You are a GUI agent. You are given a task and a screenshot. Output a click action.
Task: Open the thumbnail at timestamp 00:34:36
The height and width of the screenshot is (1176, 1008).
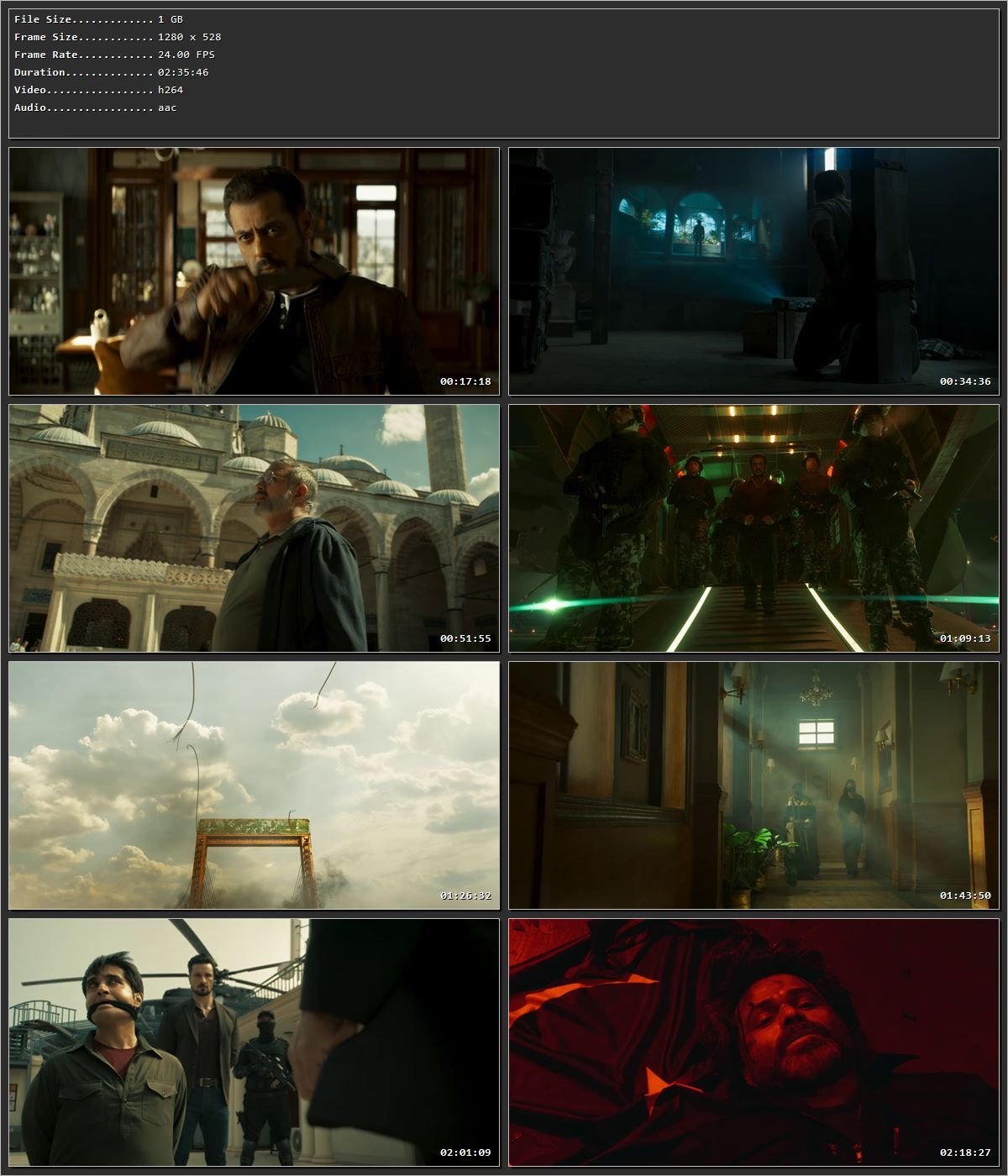click(753, 270)
